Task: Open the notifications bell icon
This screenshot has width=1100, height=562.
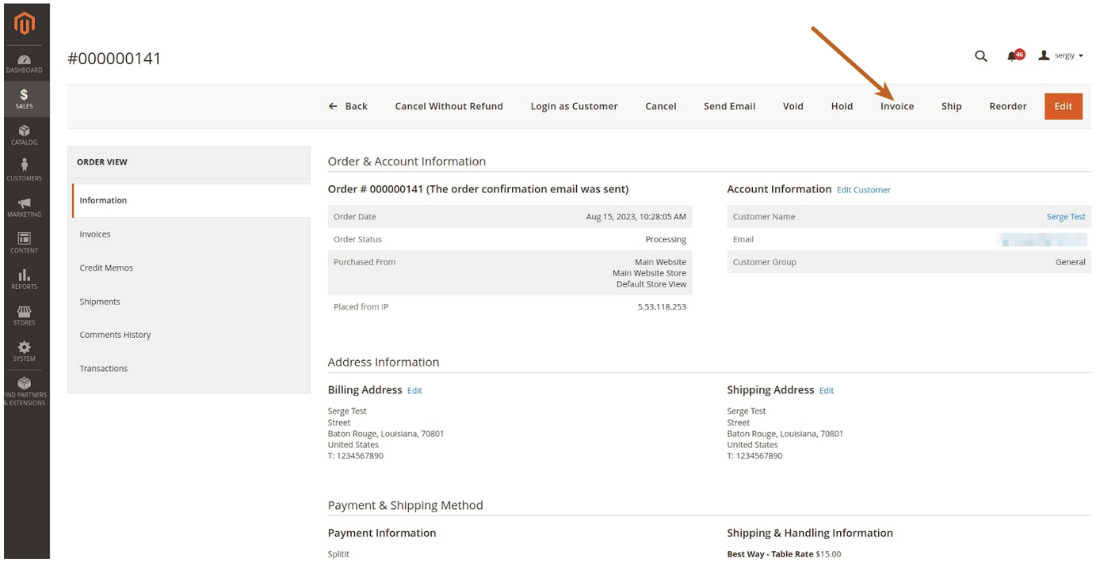Action: click(1014, 55)
